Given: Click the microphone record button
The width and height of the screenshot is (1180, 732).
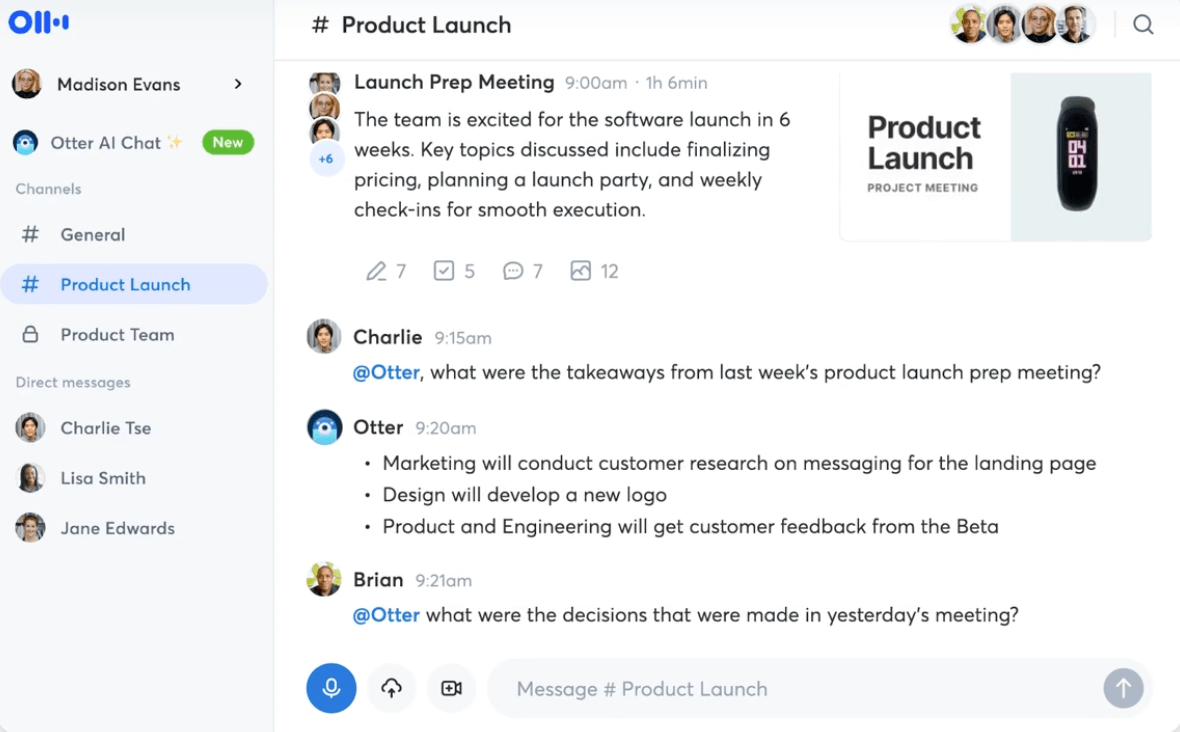Looking at the screenshot, I should click(x=331, y=688).
